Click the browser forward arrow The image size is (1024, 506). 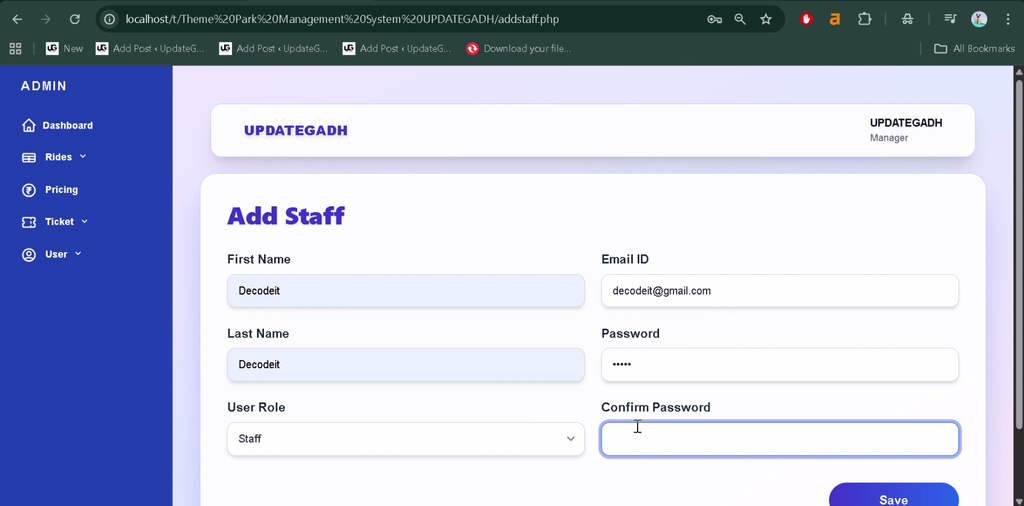click(46, 19)
